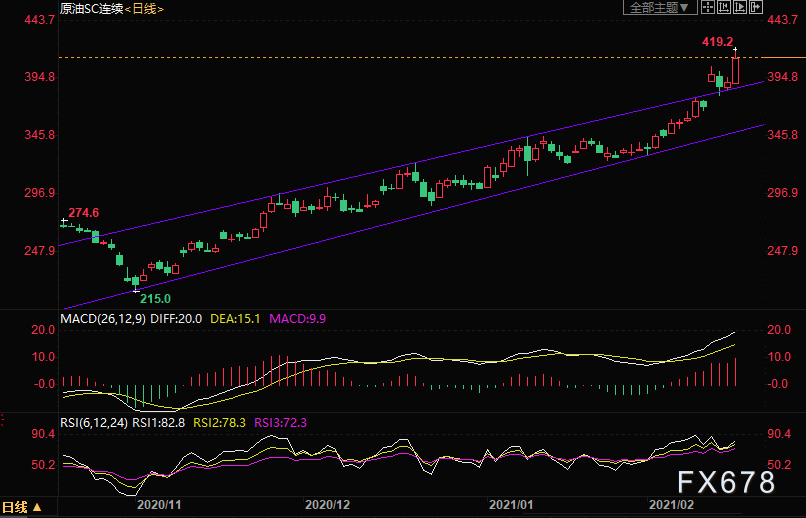Click the 2020/12 date on time axis
This screenshot has height=518, width=806.
pos(326,507)
